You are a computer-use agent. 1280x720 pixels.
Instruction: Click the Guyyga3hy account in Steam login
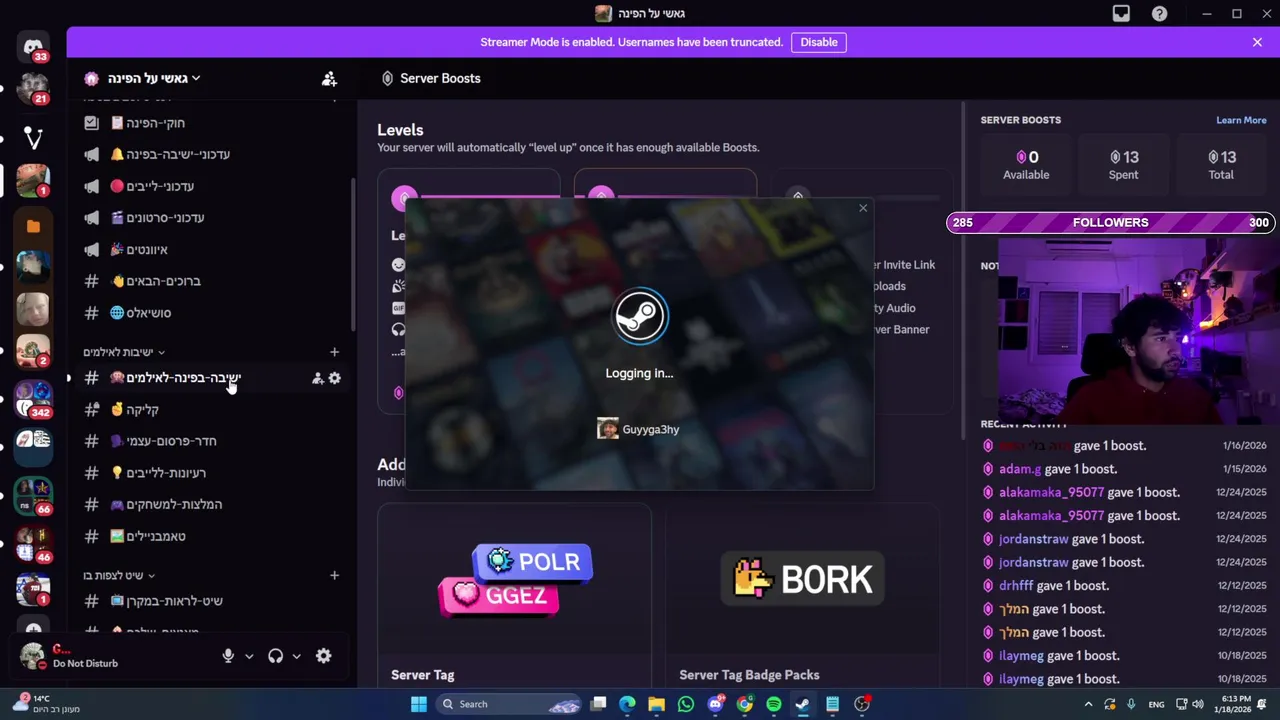638,429
